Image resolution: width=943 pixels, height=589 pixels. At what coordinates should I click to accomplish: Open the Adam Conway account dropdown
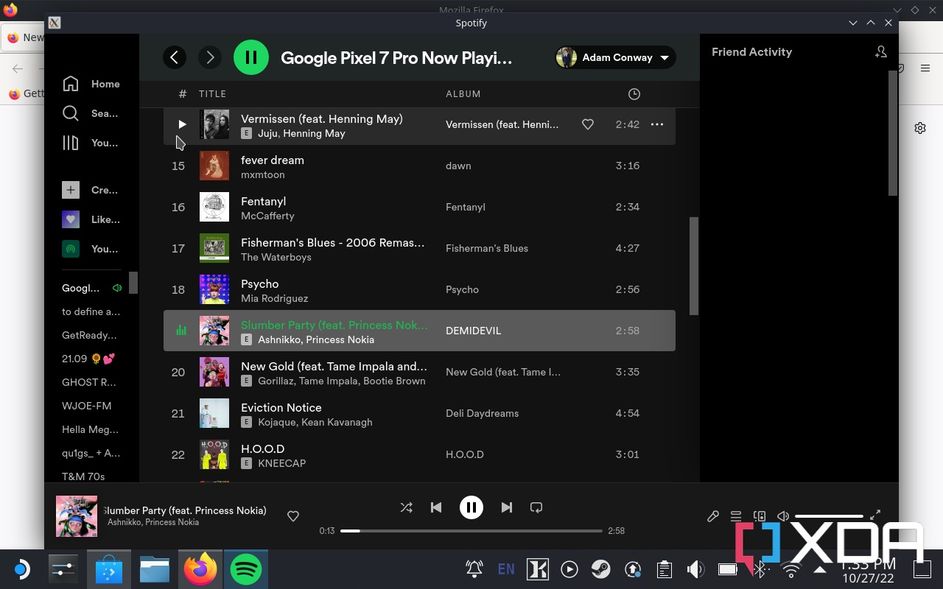click(614, 57)
